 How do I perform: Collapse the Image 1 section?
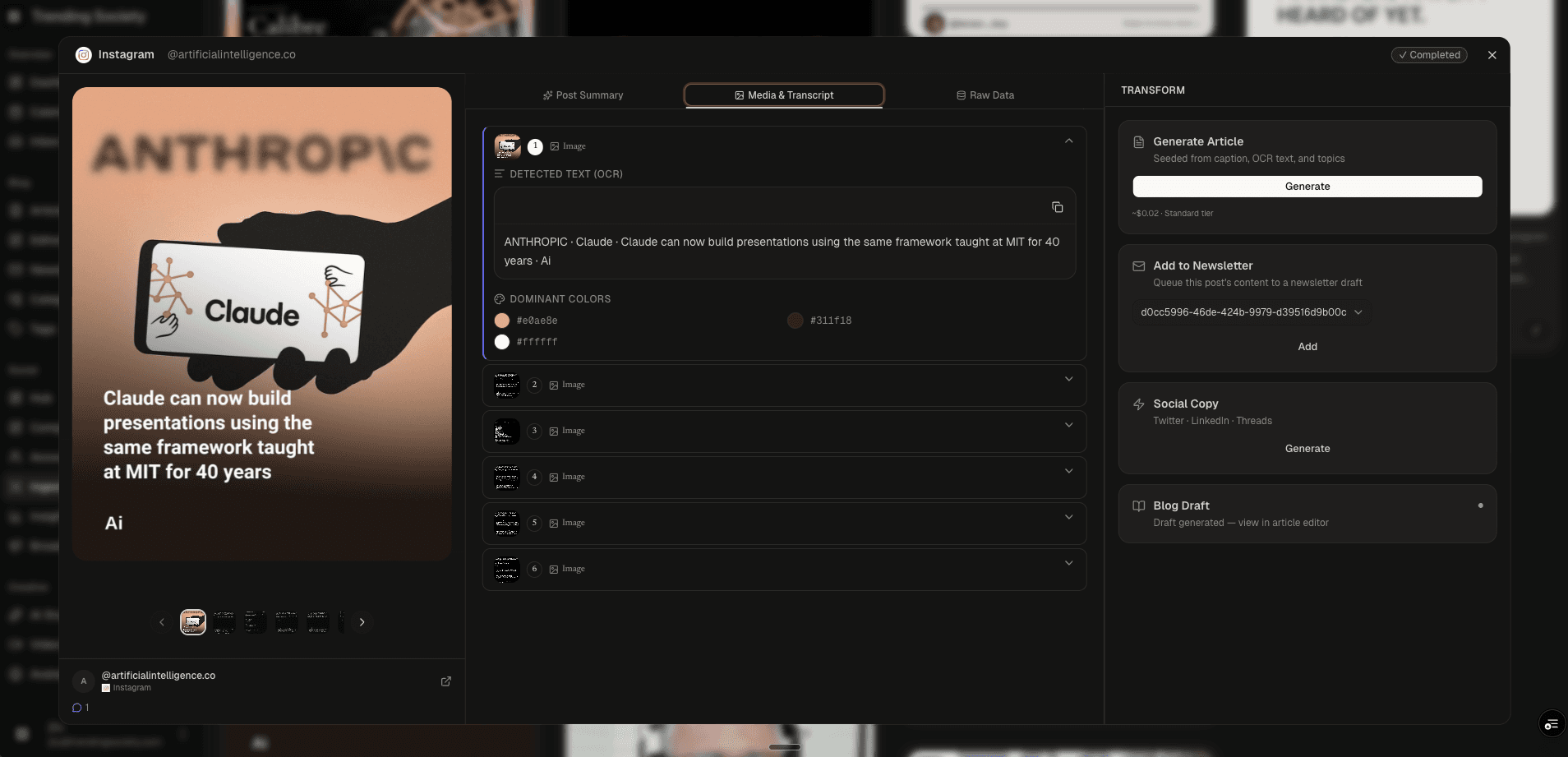[x=1068, y=141]
